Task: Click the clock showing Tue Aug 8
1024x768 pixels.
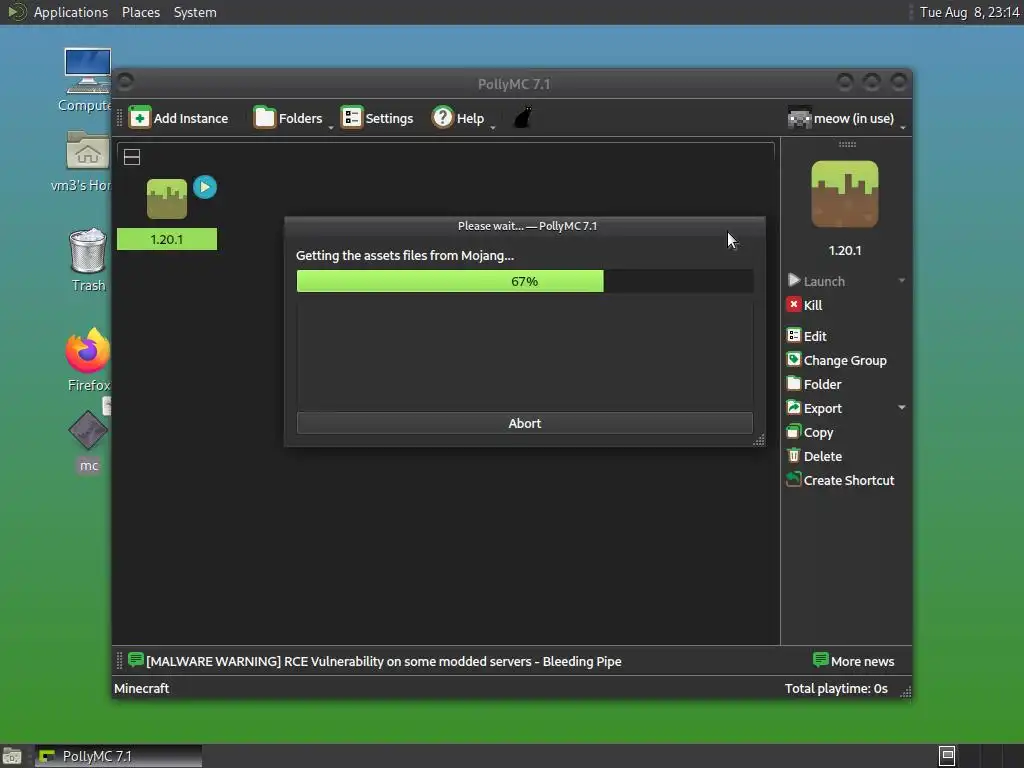Action: [x=969, y=12]
